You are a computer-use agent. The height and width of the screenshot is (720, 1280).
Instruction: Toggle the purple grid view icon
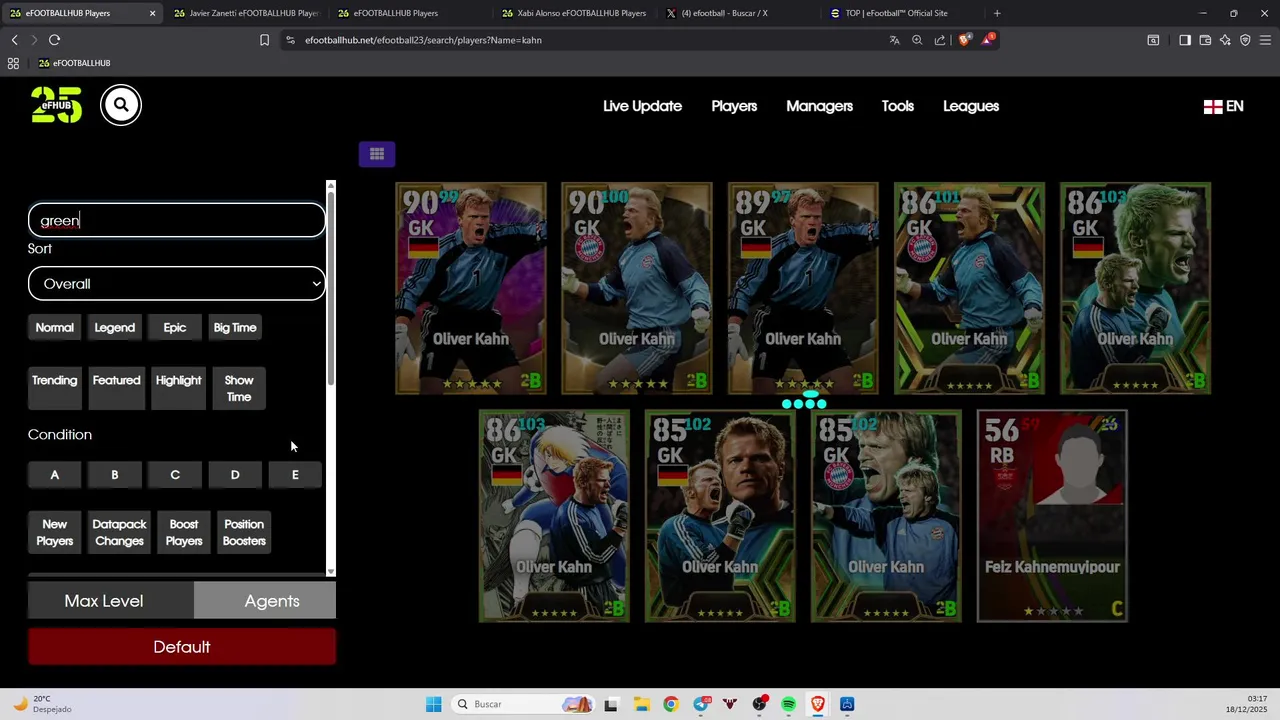click(x=377, y=154)
